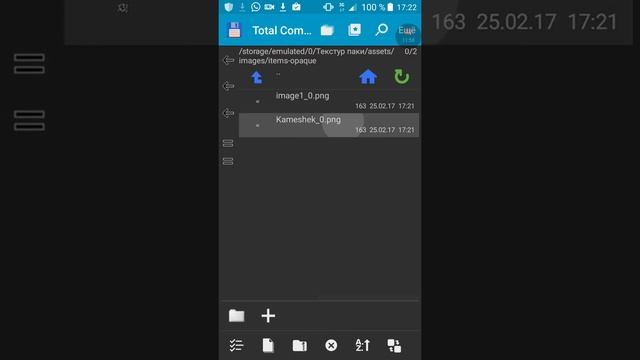This screenshot has height=360, width=640.
Task: Click the search magnifier icon
Action: pyautogui.click(x=381, y=29)
